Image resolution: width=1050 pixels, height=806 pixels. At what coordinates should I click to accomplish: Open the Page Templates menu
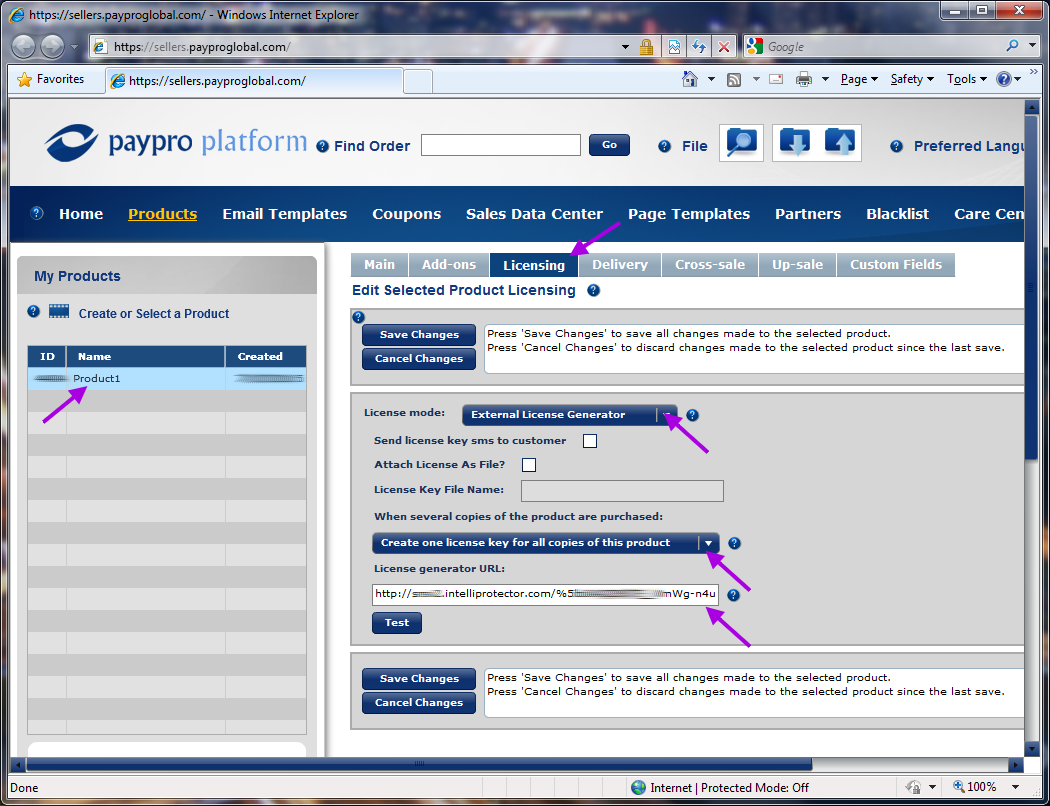pyautogui.click(x=689, y=214)
